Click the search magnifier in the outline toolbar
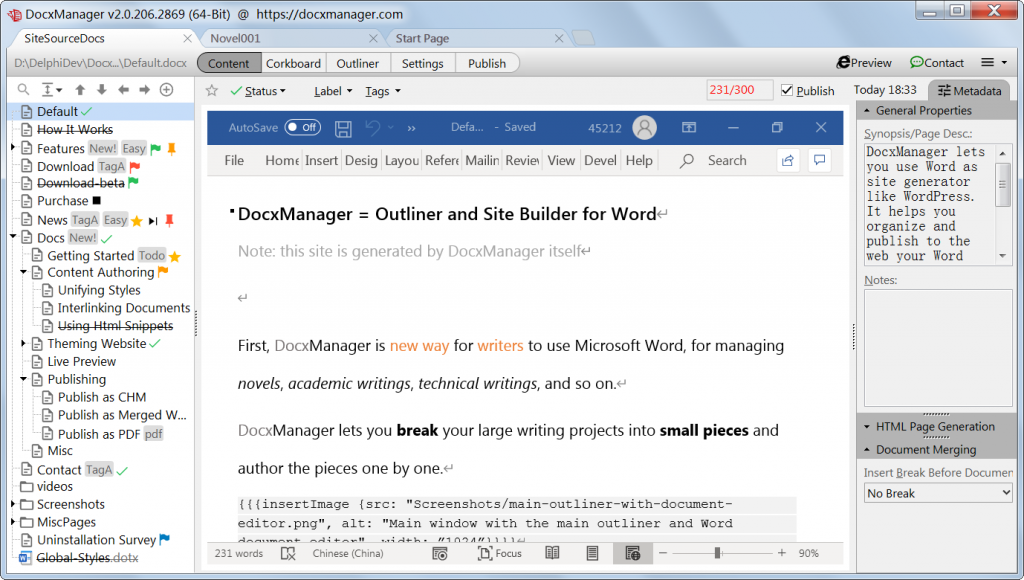The image size is (1024, 580). point(24,89)
